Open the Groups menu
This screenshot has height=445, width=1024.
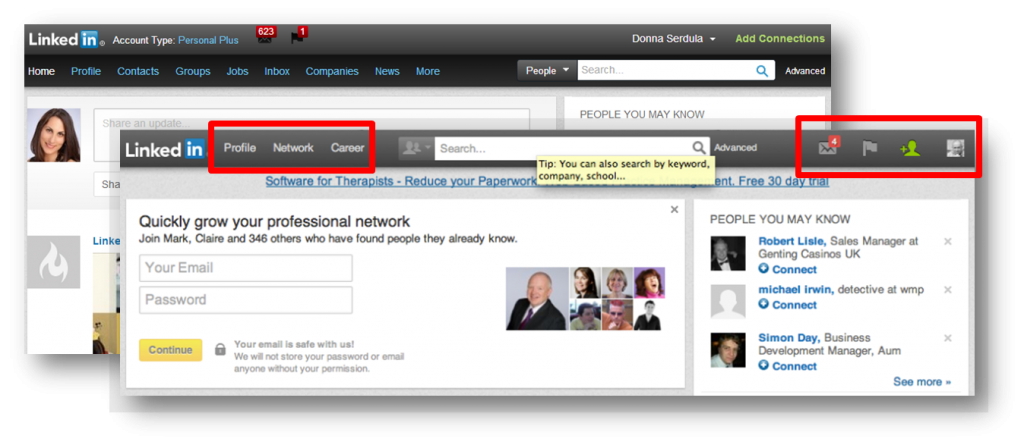click(193, 71)
